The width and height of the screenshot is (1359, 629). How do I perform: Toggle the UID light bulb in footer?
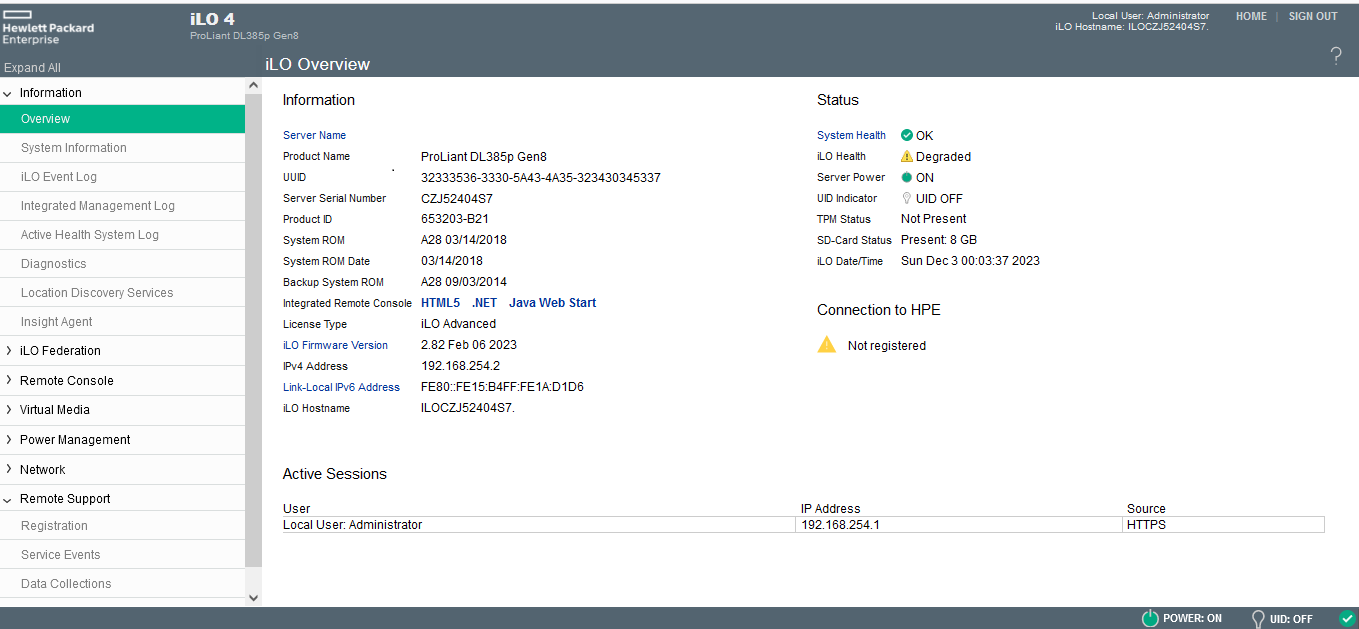click(x=1258, y=618)
